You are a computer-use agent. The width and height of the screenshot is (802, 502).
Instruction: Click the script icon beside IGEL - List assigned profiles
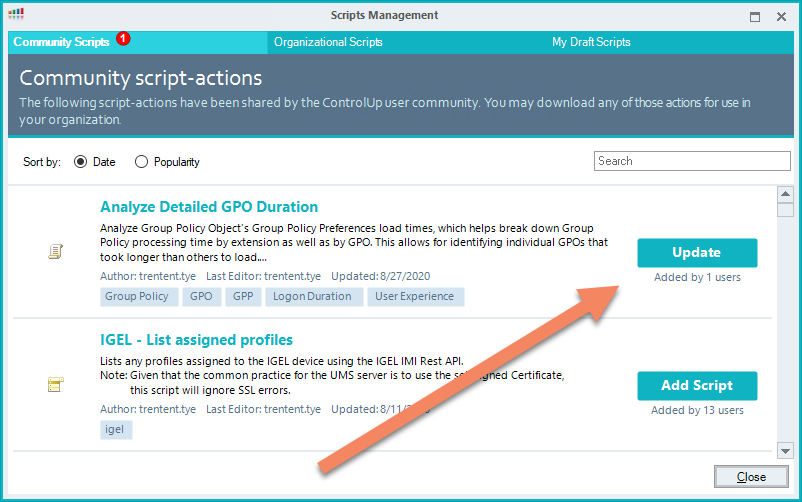55,384
